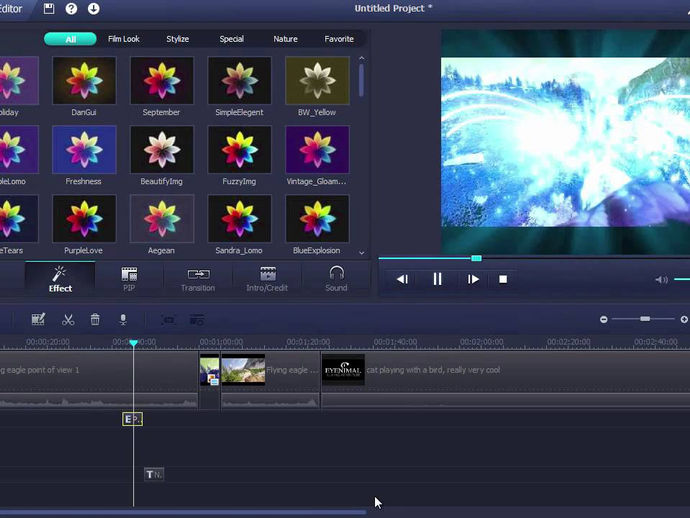Click the timeline zoom slider handle
This screenshot has height=518, width=690.
[645, 319]
